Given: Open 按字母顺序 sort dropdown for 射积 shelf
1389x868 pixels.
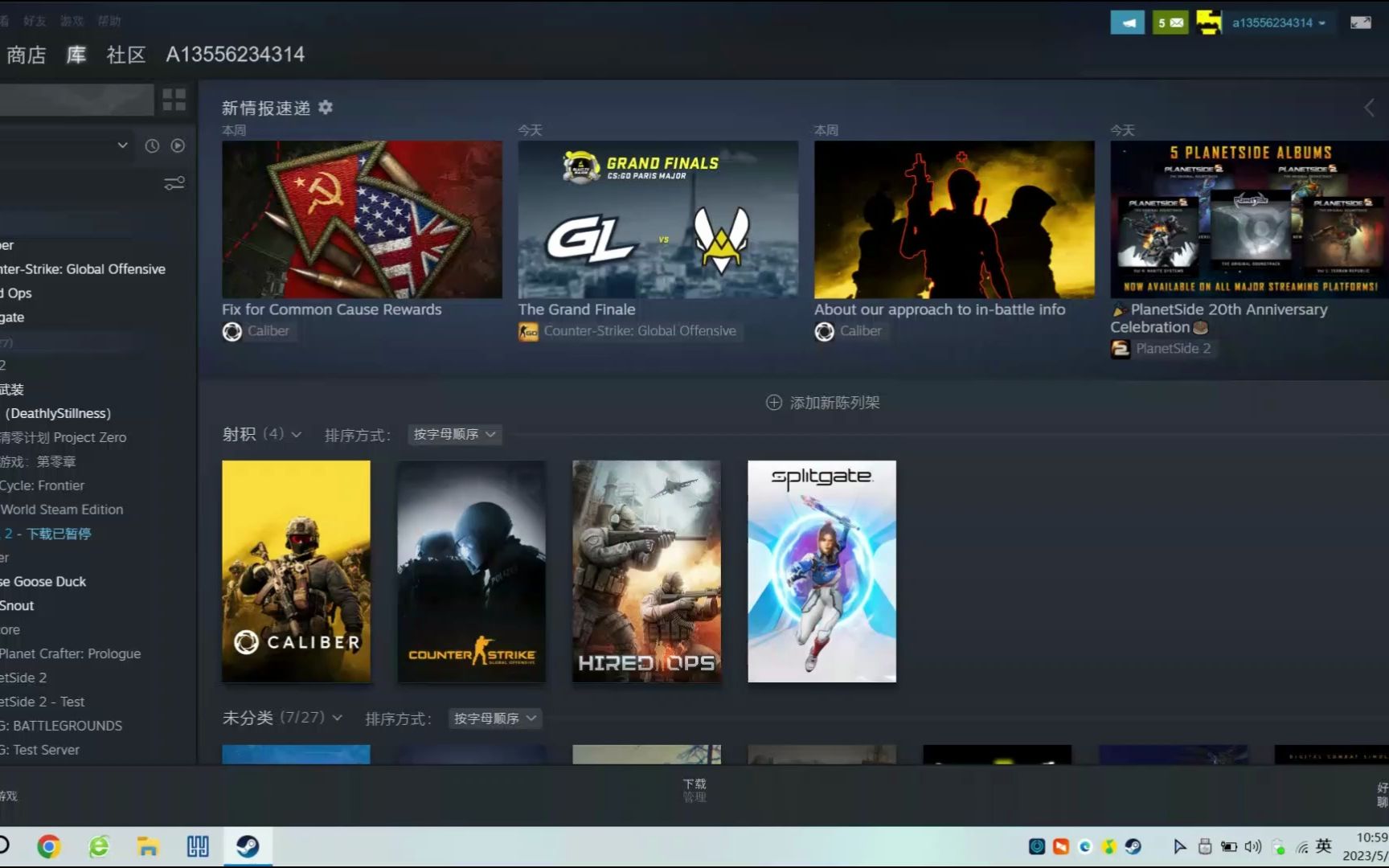Looking at the screenshot, I should pyautogui.click(x=454, y=434).
